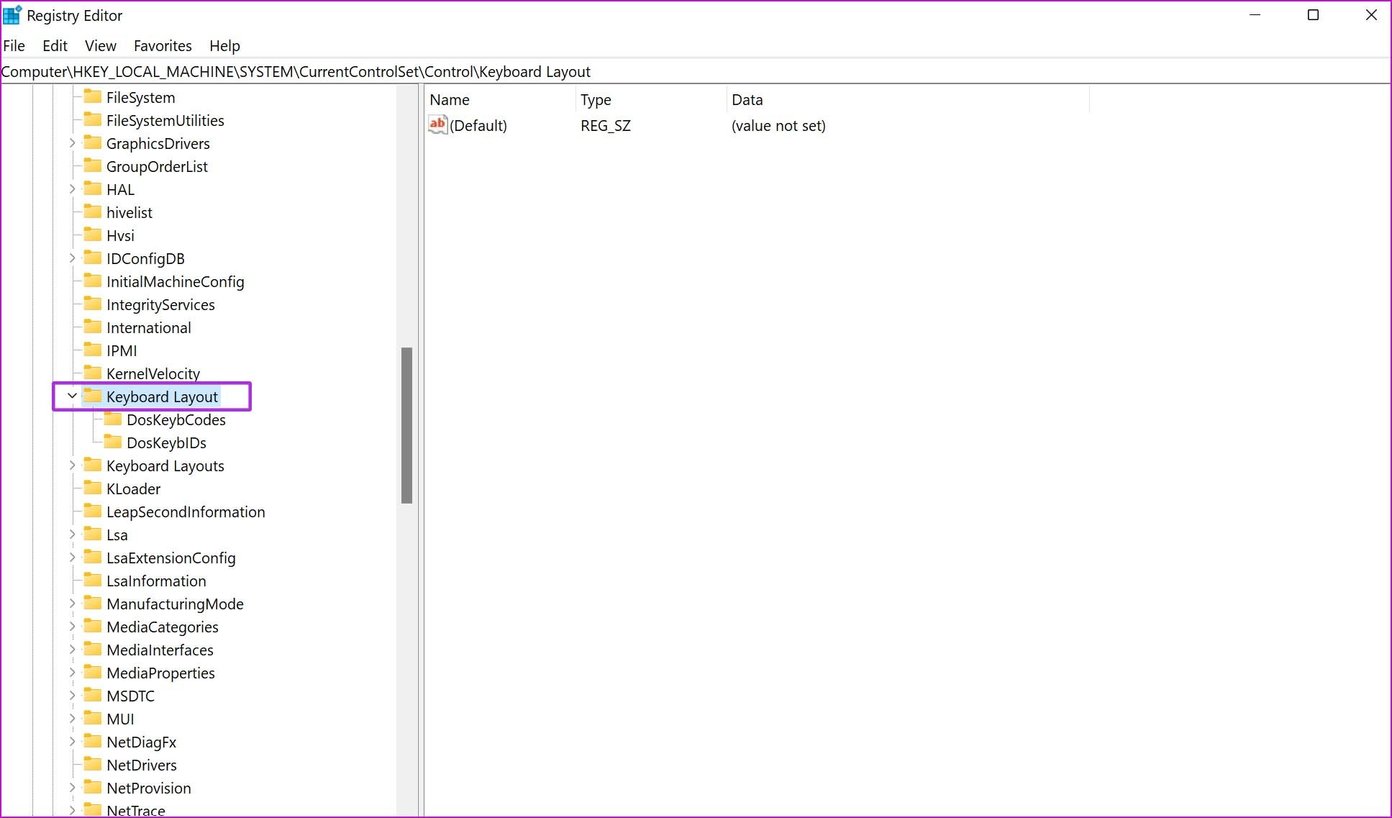Maximize the Registry Editor window
Screen dimensions: 1392x818
click(x=1313, y=15)
